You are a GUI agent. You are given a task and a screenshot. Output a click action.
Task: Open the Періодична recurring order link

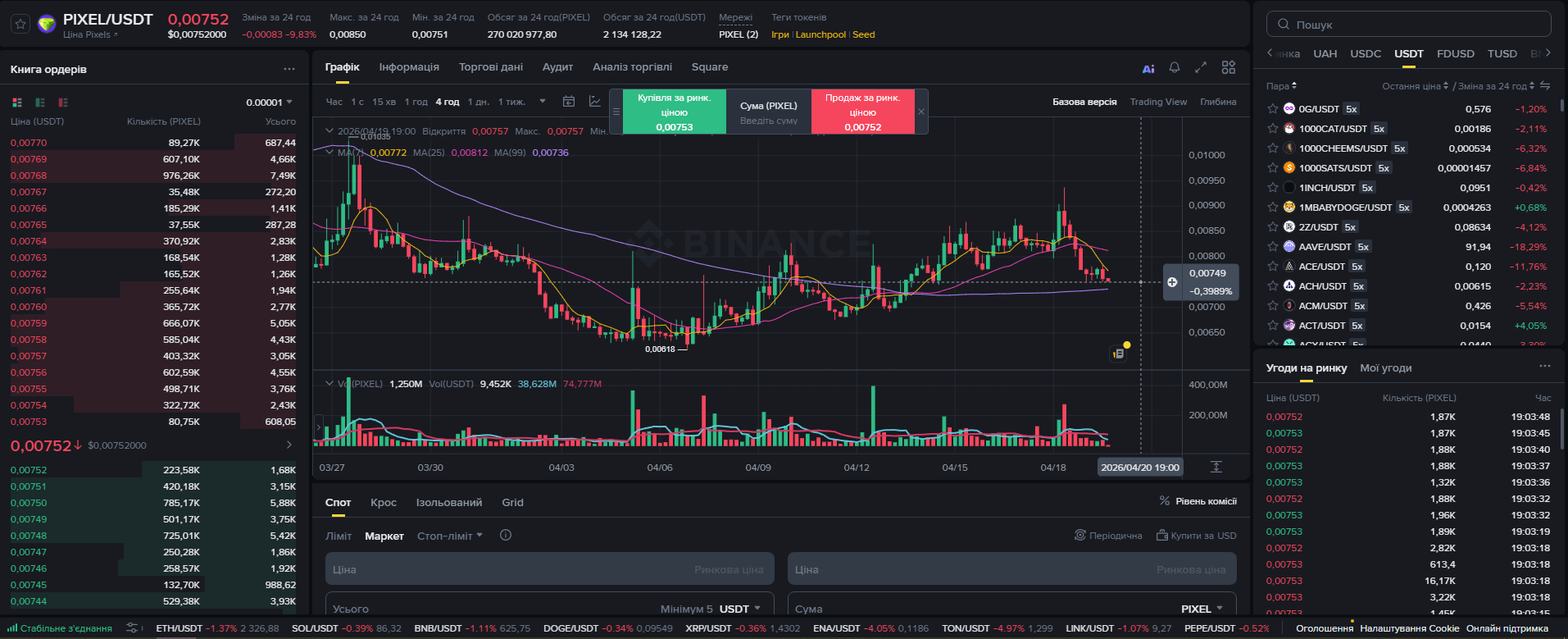(1108, 535)
